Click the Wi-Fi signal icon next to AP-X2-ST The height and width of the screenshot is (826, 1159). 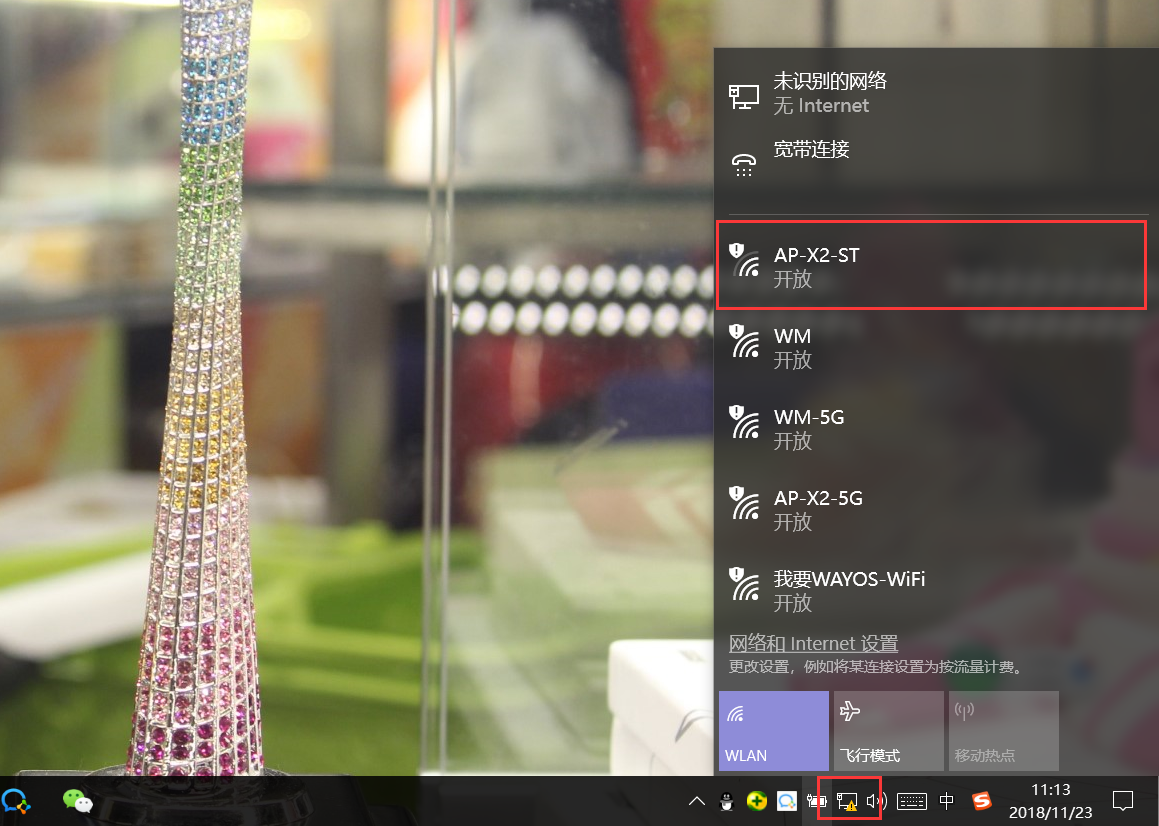744,260
